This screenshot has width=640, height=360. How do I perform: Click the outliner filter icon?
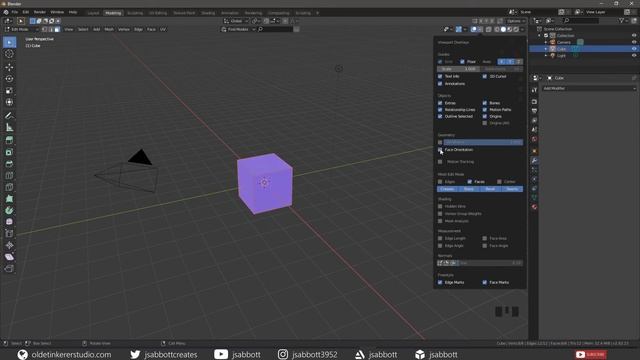[622, 20]
